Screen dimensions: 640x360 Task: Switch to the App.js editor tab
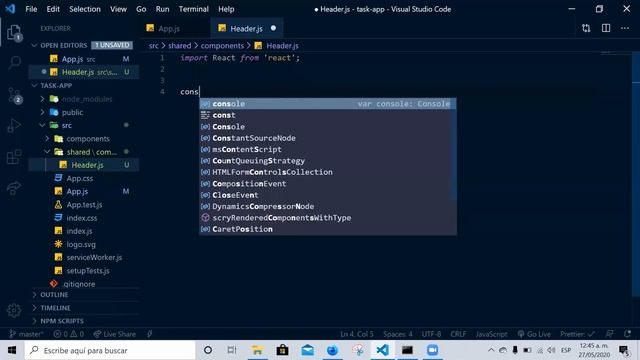pos(176,28)
